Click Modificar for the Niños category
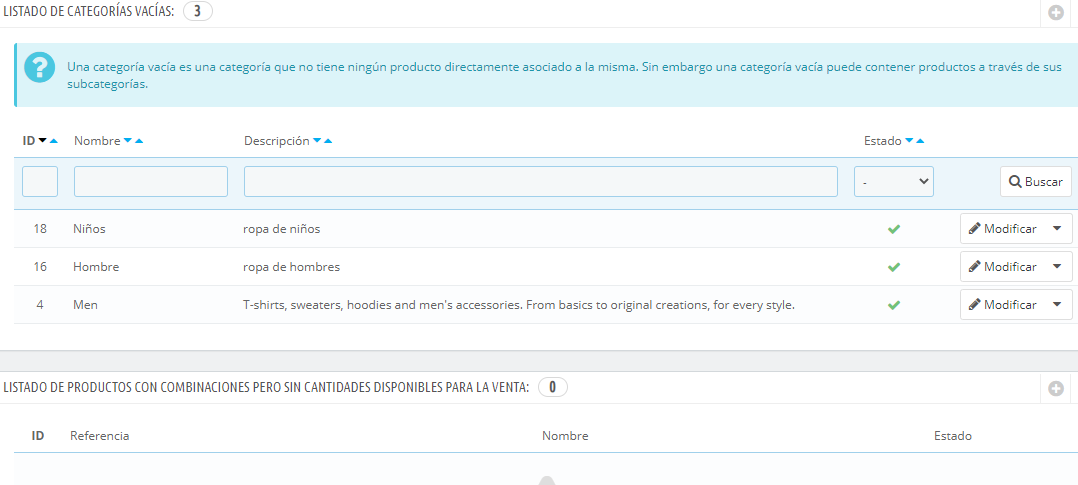 tap(1002, 229)
